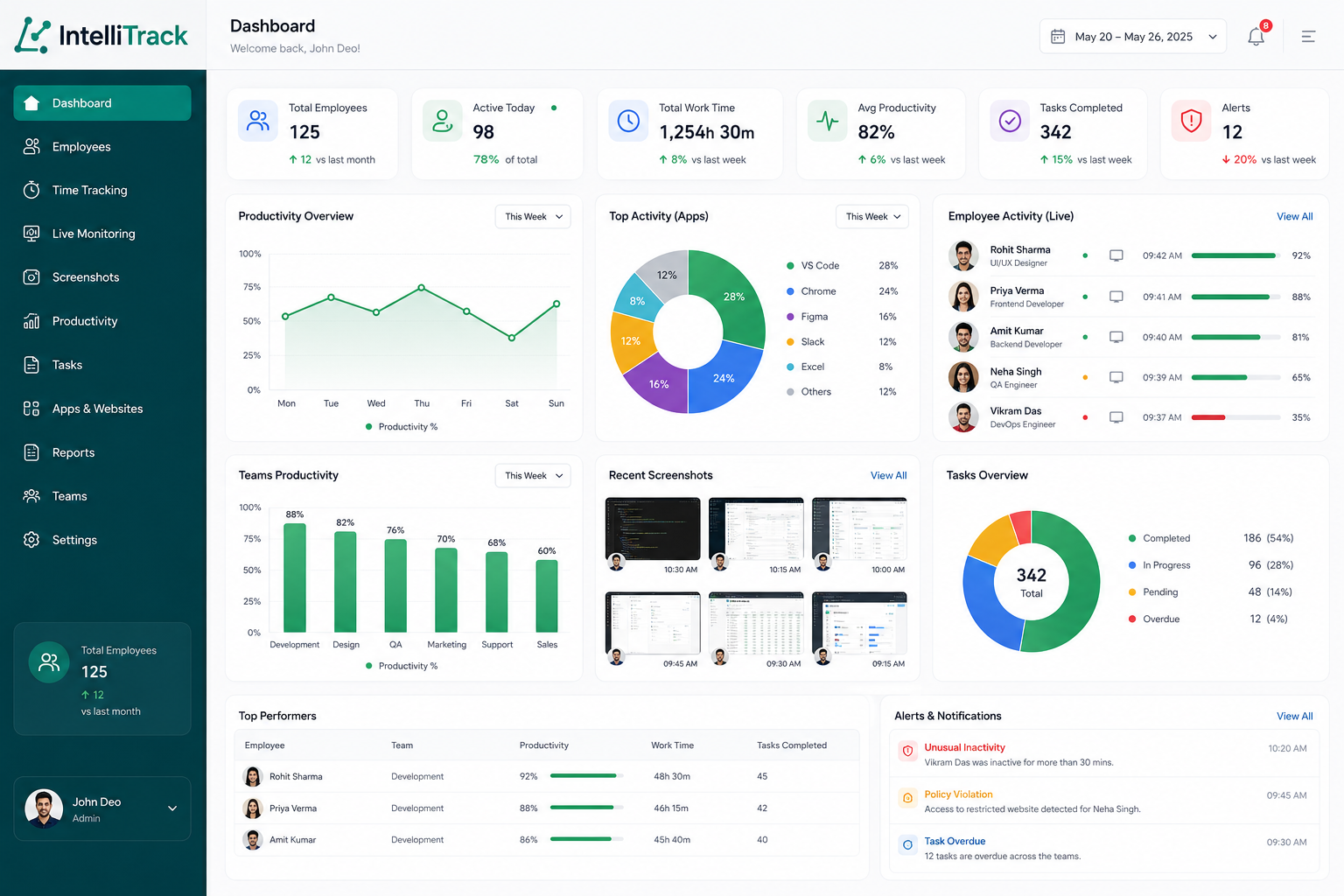Screen dimensions: 1344x896
Task: Click the Unusual Inactivity alert icon
Action: (907, 751)
